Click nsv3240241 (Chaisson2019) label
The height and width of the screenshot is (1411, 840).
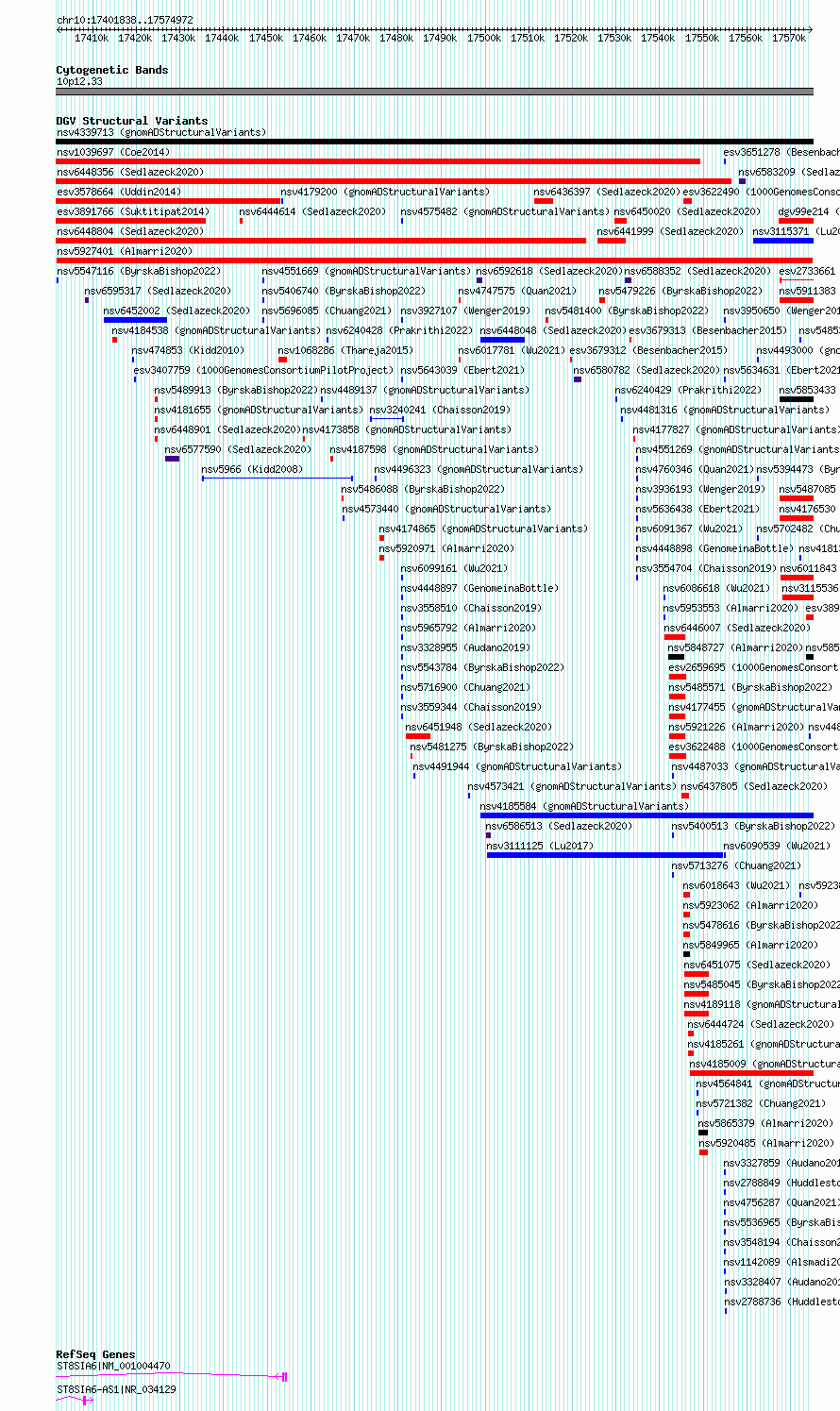click(x=440, y=410)
